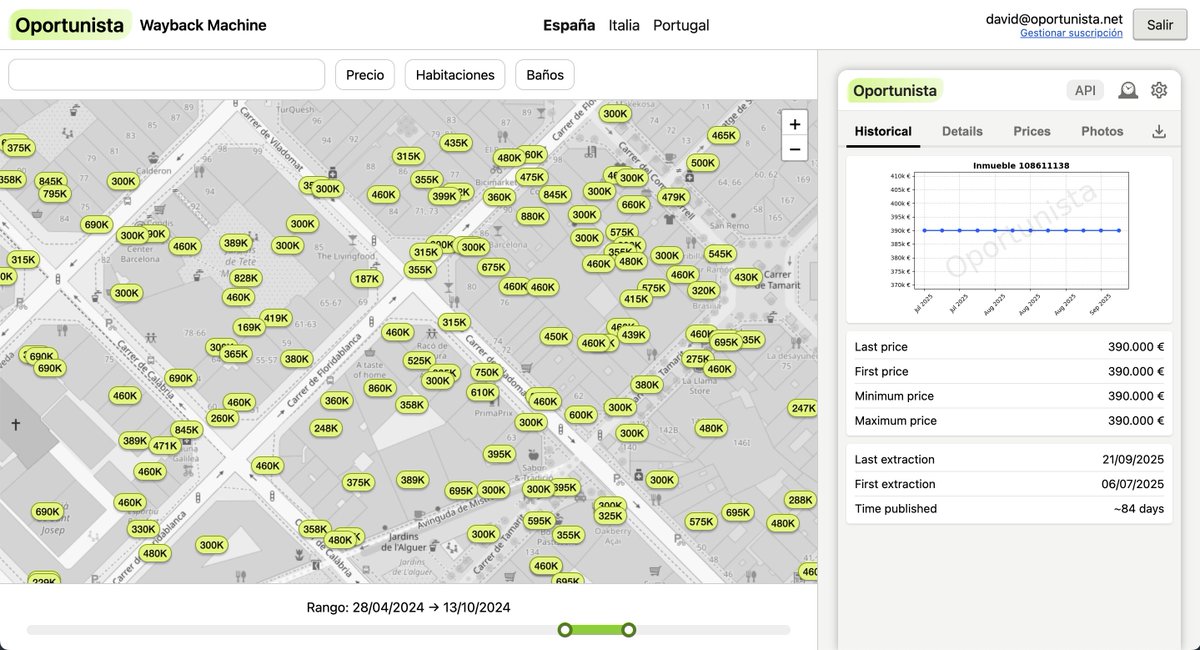Click the Oportunista logo in the header

(70, 25)
